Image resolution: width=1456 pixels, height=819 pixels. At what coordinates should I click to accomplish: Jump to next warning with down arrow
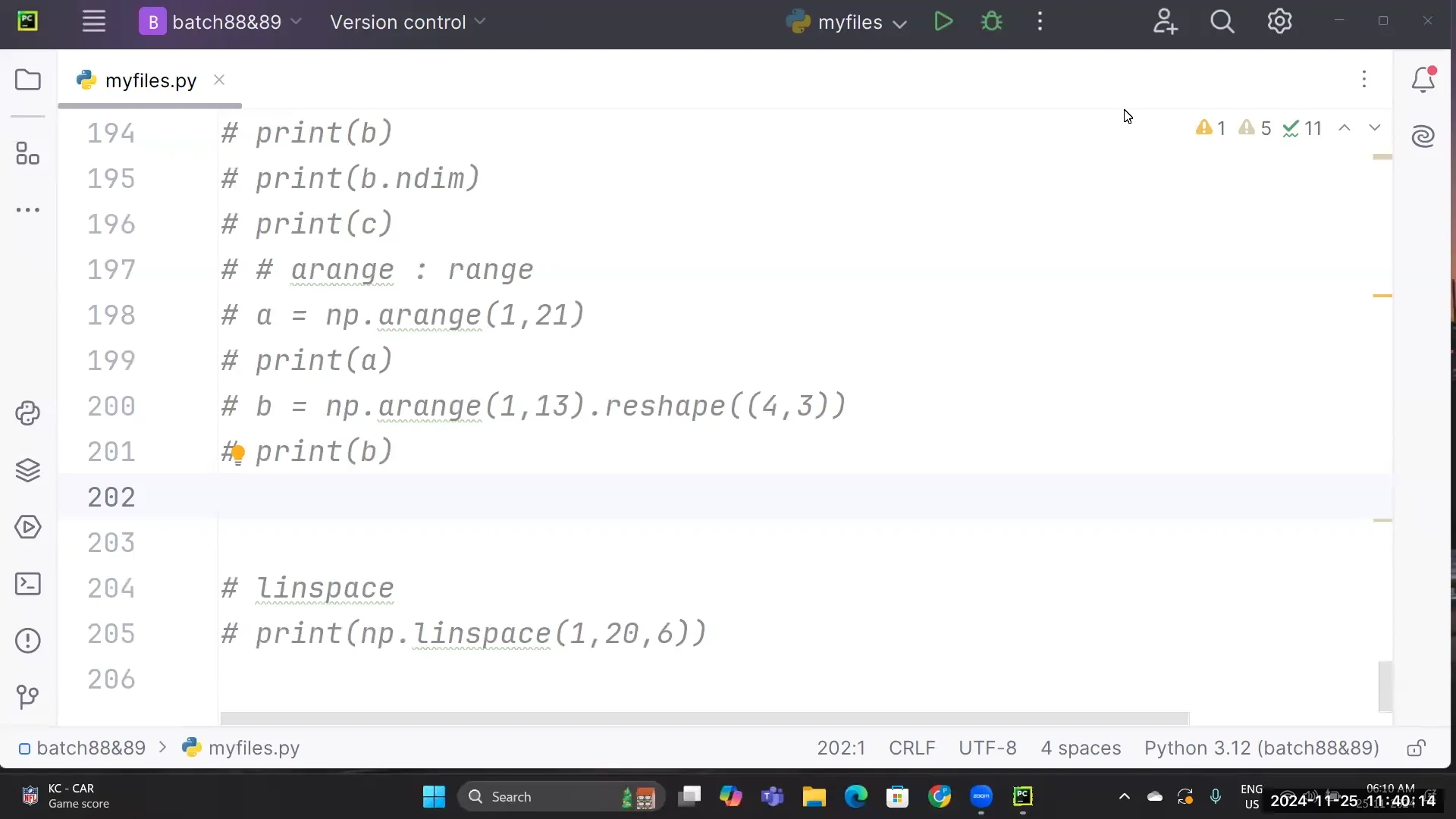coord(1376,128)
